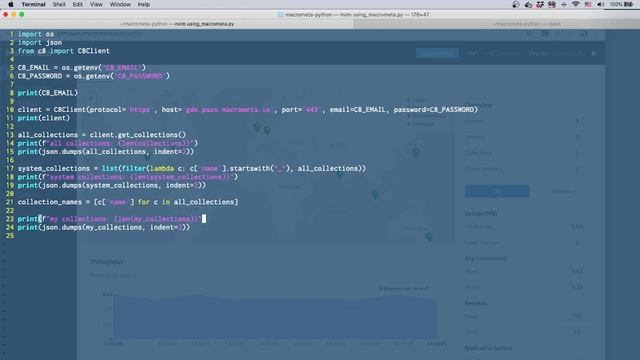Click the collection_names list comprehension line
Image resolution: width=640 pixels, height=360 pixels.
pyautogui.click(x=128, y=202)
